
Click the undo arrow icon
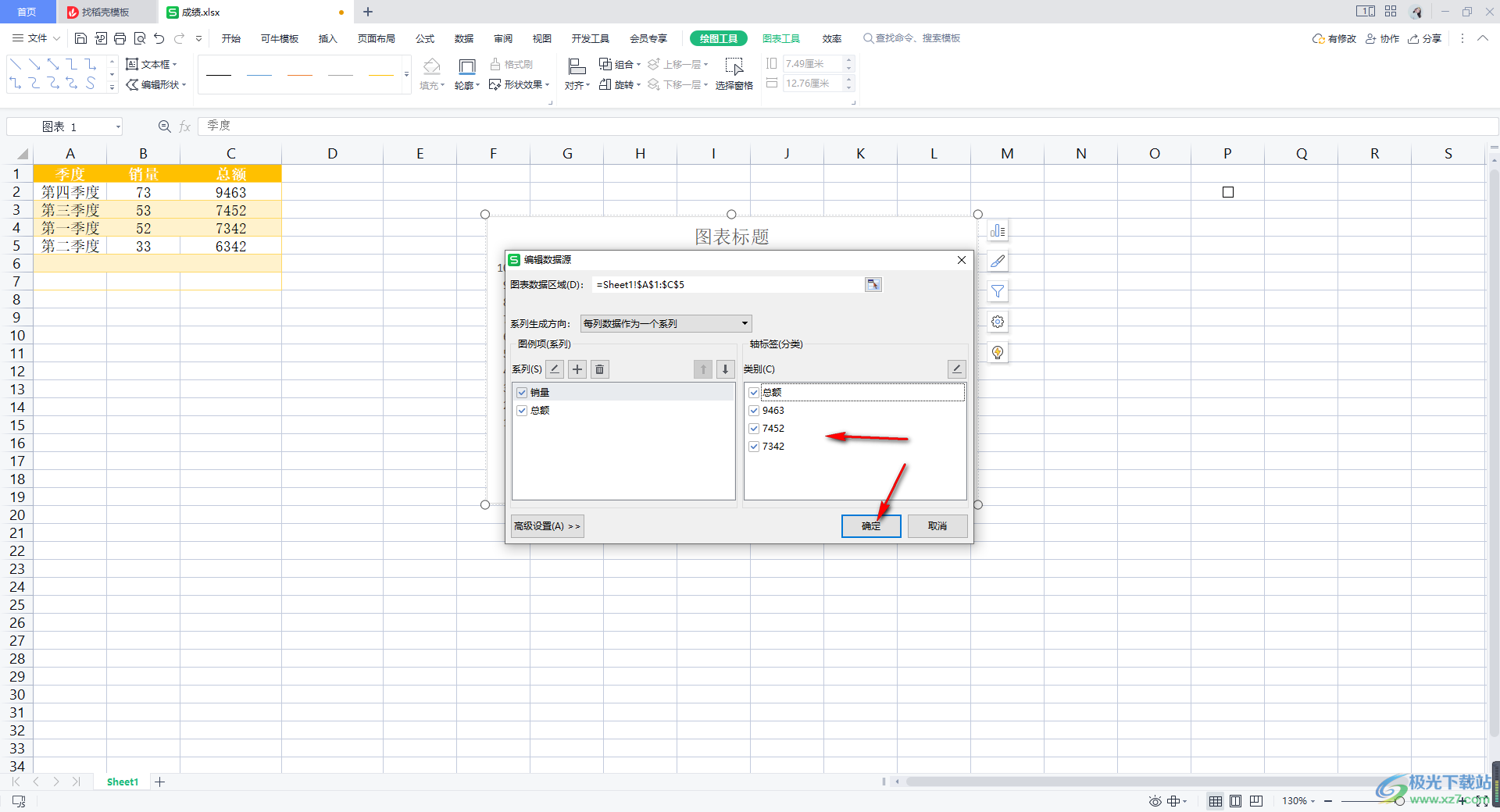(x=159, y=38)
